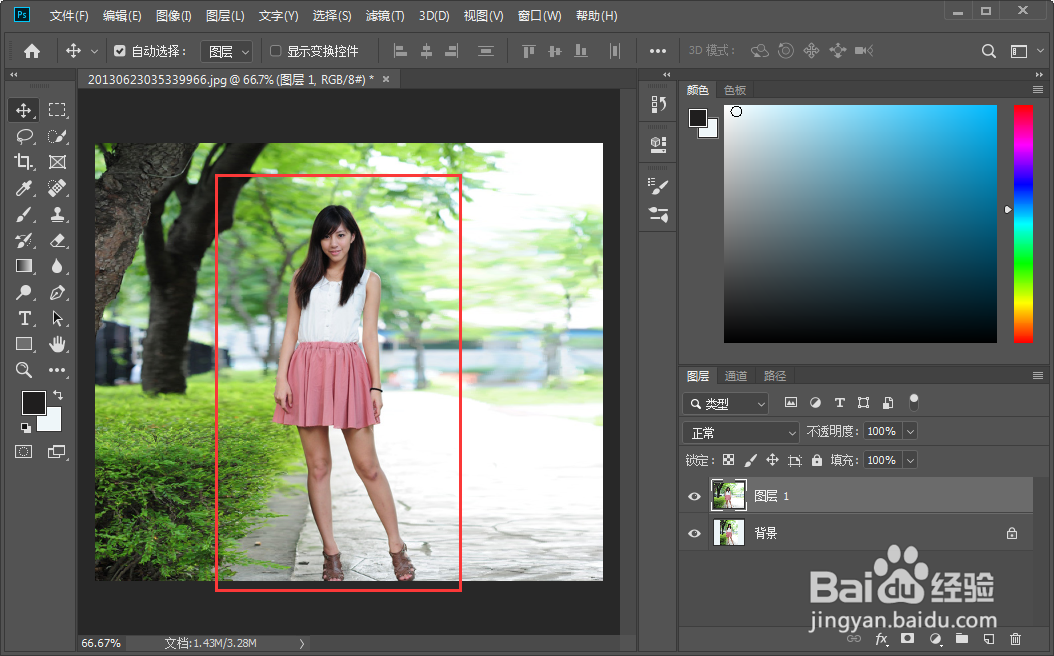Switch to the 通道 tab
The height and width of the screenshot is (656, 1054).
[x=735, y=376]
